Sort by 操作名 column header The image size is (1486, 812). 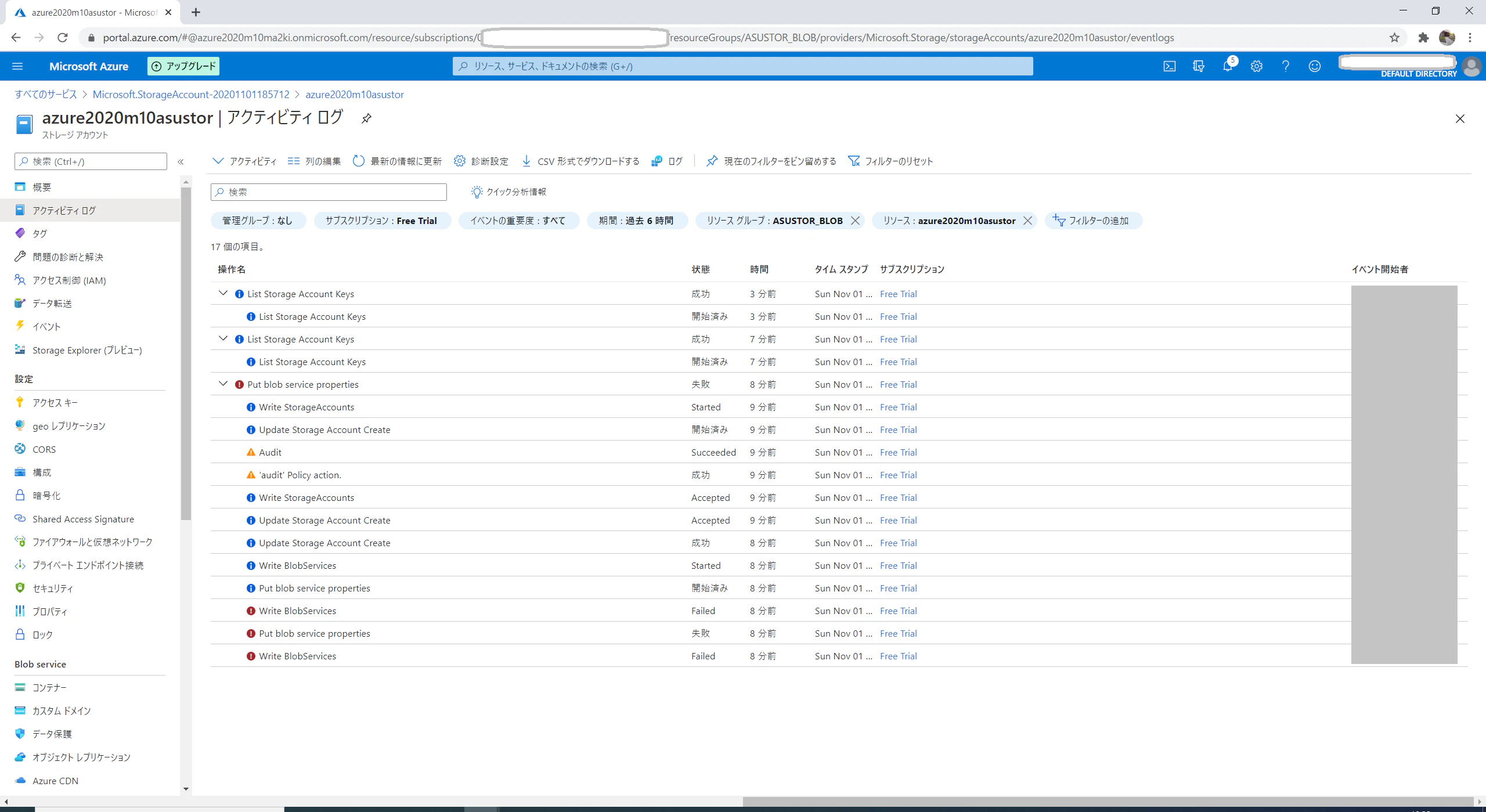click(x=231, y=269)
